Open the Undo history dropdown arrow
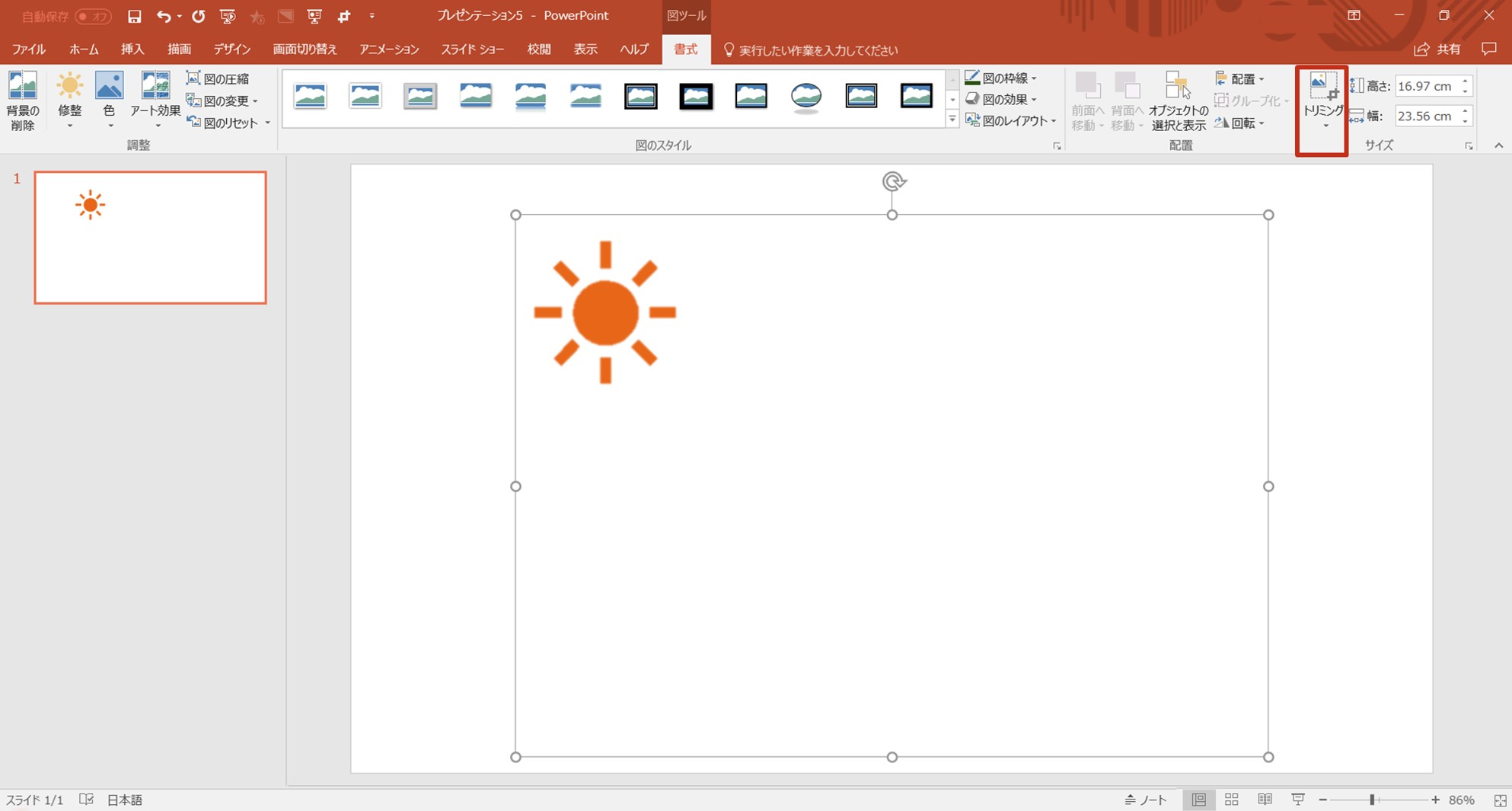The width and height of the screenshot is (1512, 811). tap(179, 17)
